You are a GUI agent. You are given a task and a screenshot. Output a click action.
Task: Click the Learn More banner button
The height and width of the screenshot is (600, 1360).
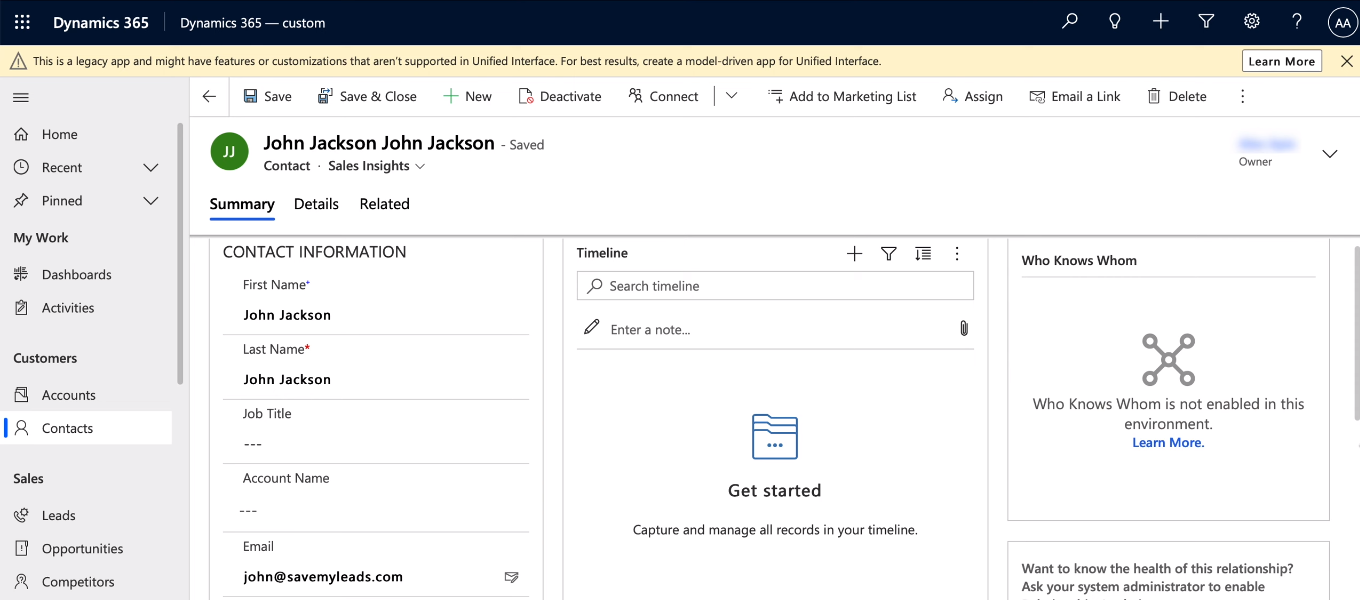tap(1282, 61)
